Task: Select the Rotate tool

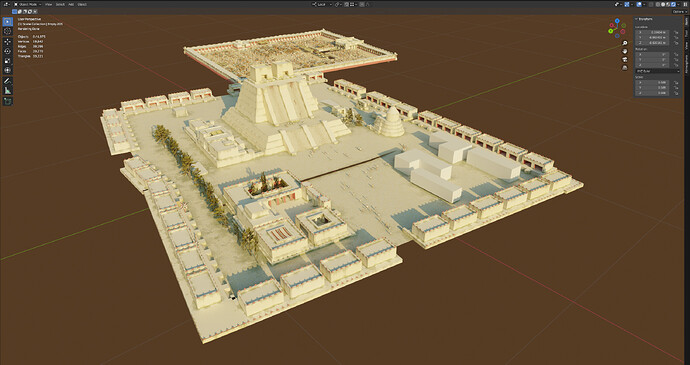Action: pyautogui.click(x=7, y=51)
